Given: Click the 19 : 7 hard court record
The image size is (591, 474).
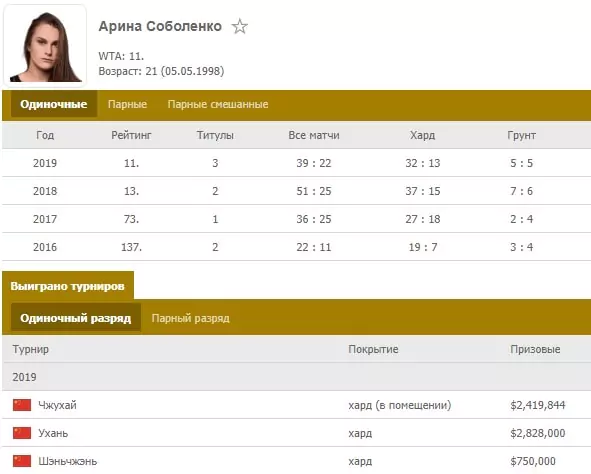Looking at the screenshot, I should point(423,247).
